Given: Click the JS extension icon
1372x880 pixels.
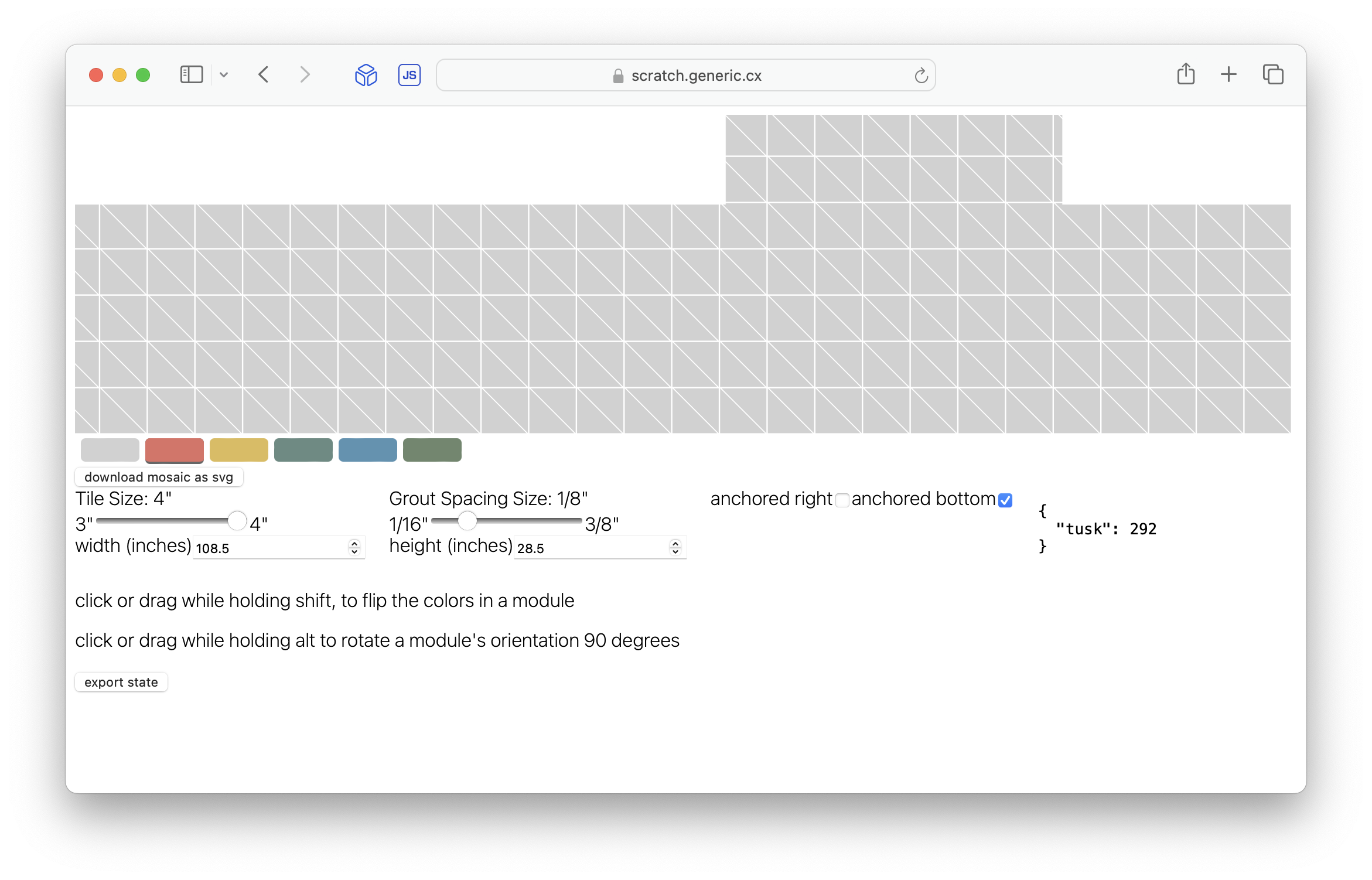Looking at the screenshot, I should (409, 75).
